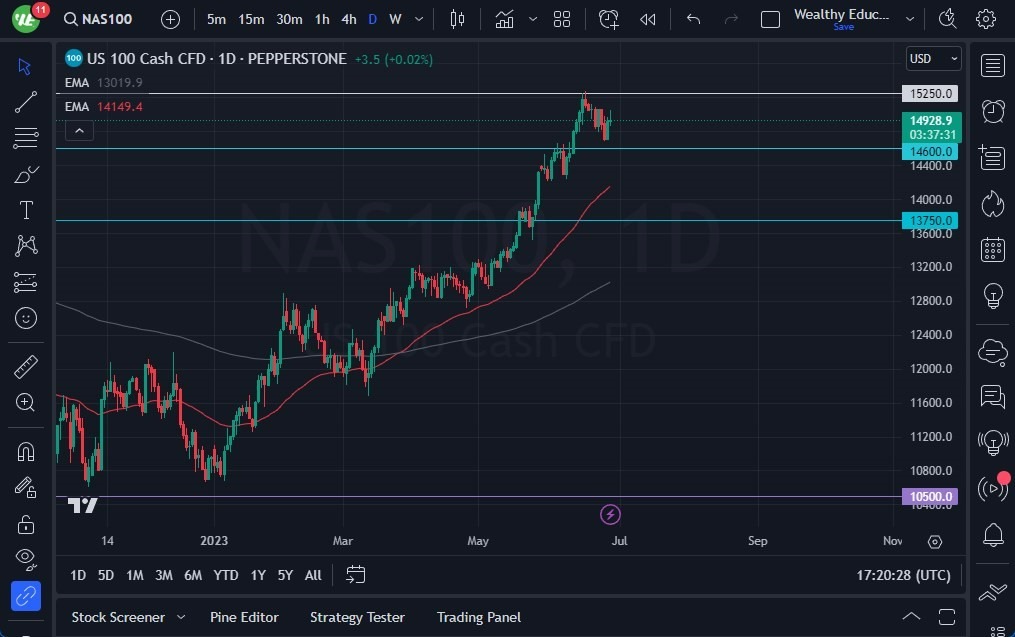Expand the timeframe interval dropdown arrow
This screenshot has height=637, width=1015.
pyautogui.click(x=418, y=18)
